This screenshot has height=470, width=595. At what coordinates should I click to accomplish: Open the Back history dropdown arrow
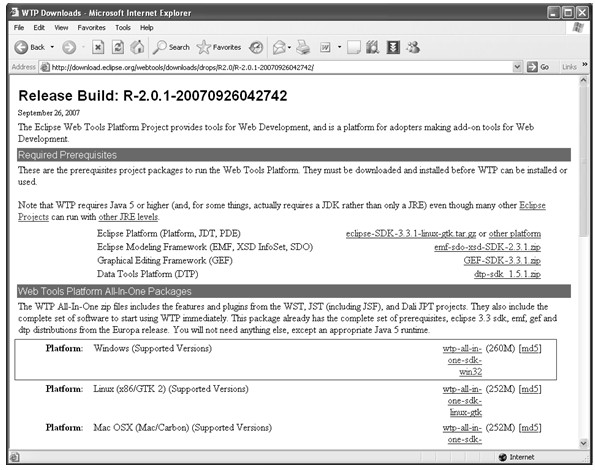[52, 47]
